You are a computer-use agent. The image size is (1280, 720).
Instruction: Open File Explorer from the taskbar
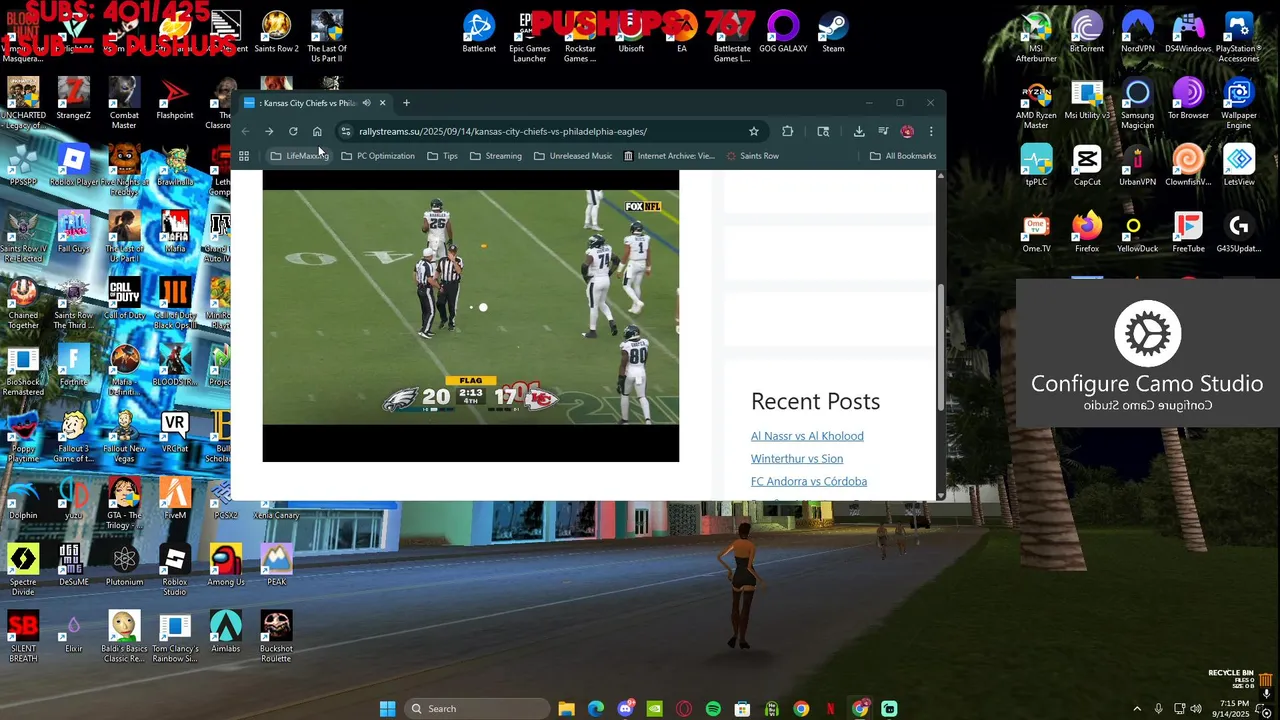(x=566, y=709)
